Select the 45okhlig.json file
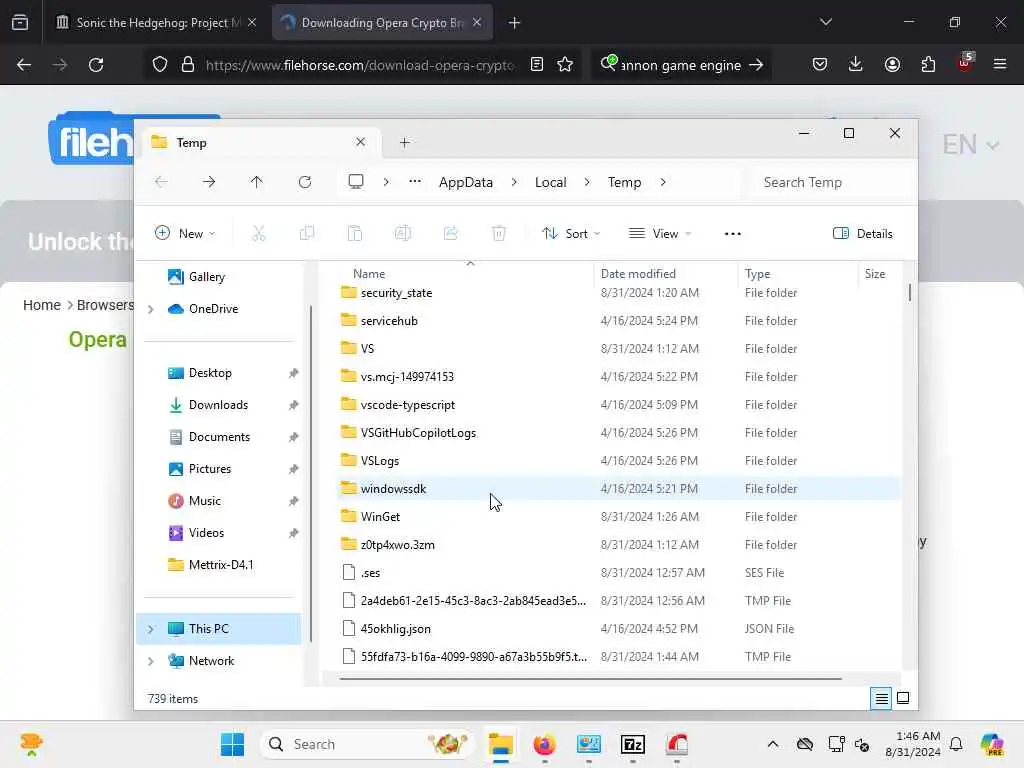Image resolution: width=1024 pixels, height=768 pixels. click(618, 628)
